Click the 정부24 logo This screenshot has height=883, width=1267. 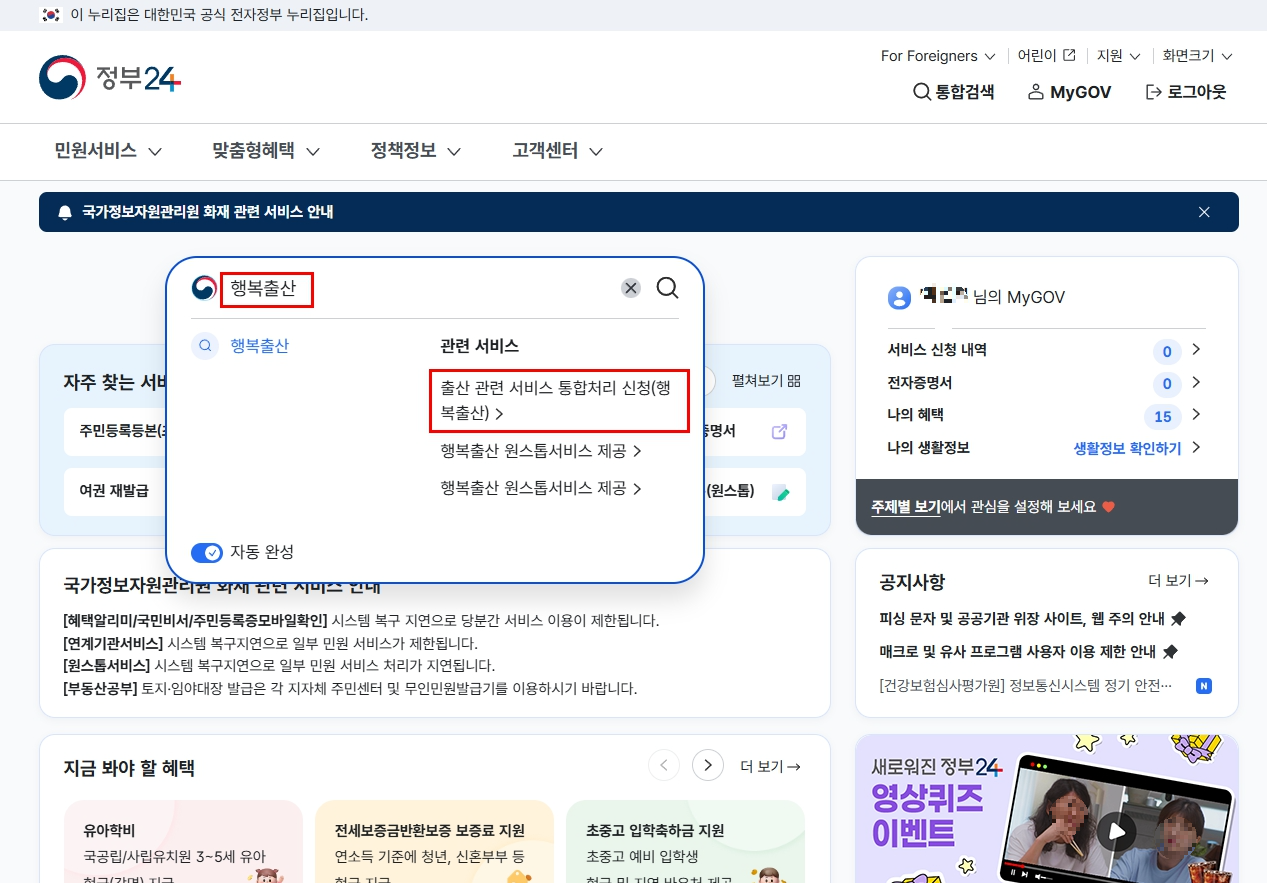coord(110,78)
